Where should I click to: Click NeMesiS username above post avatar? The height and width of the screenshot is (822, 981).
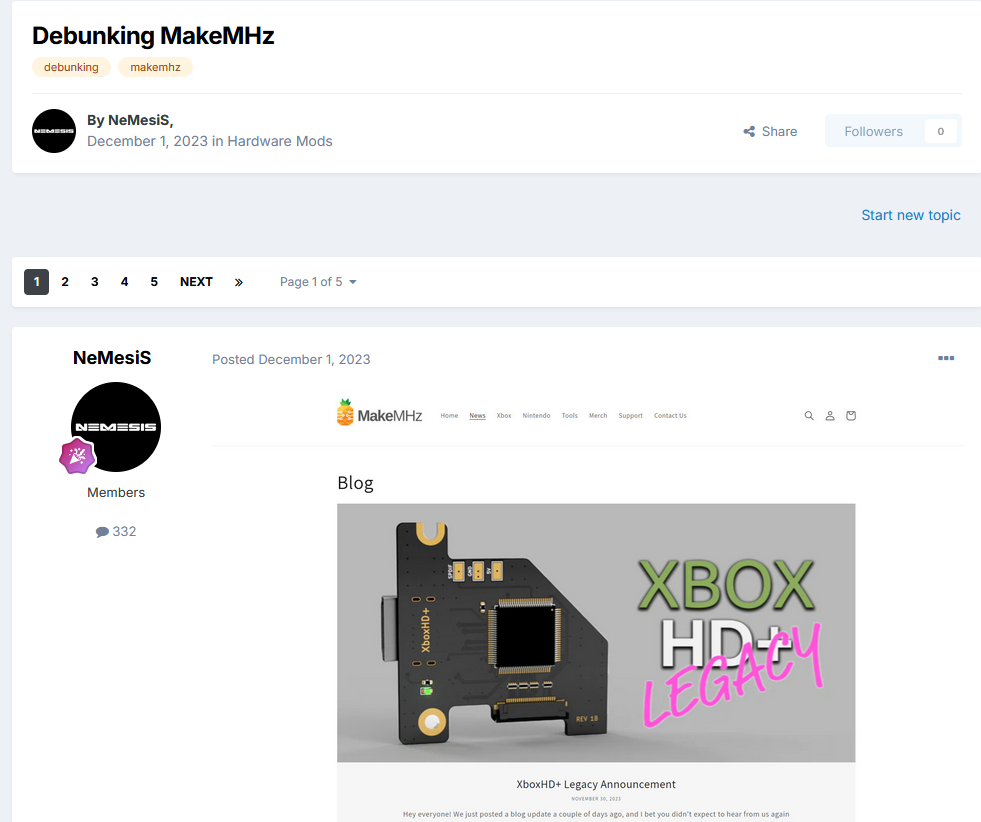click(112, 358)
